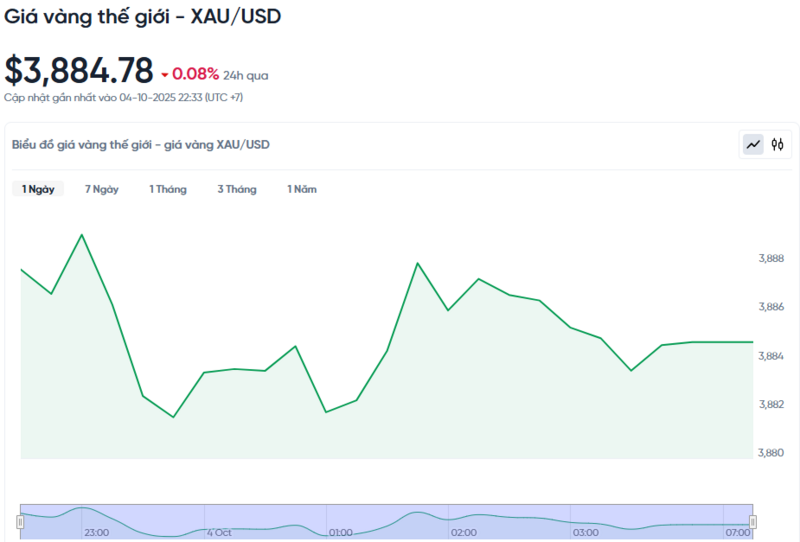Click the left handle of range navigator
Image resolution: width=800 pixels, height=542 pixels.
pyautogui.click(x=20, y=521)
